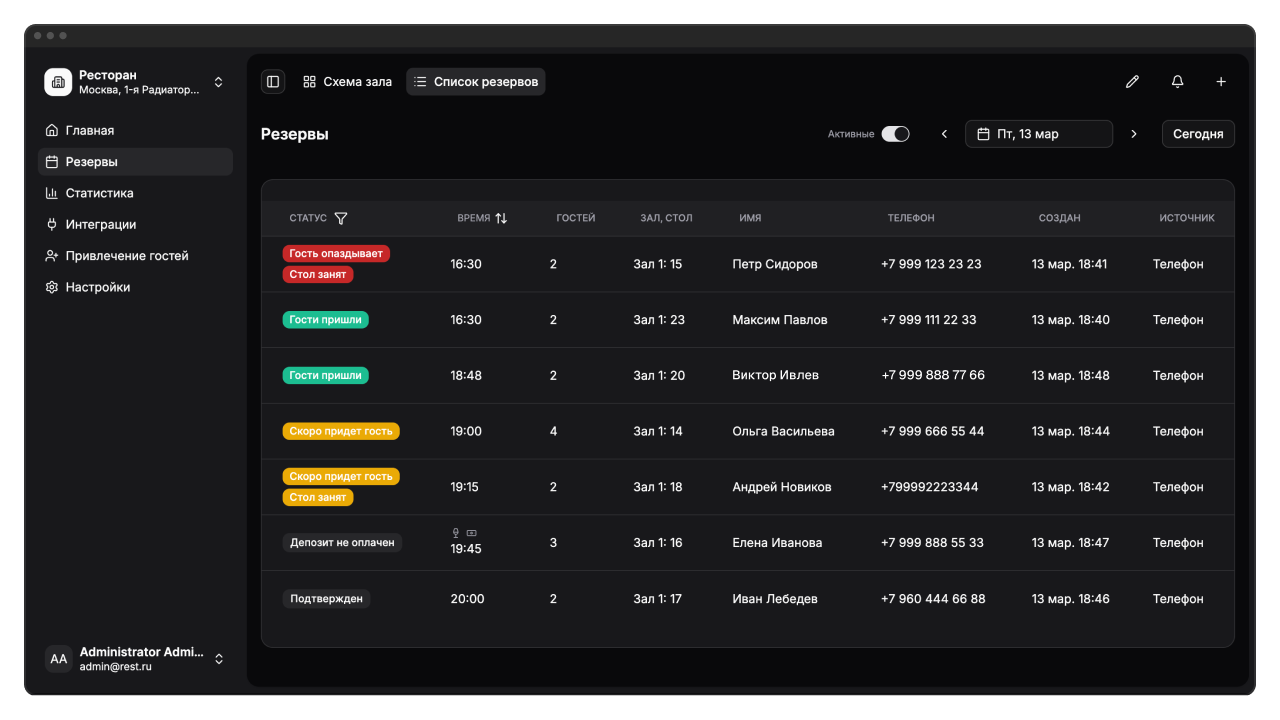Open the Administrator account menu
The image size is (1280, 720).
coord(219,659)
